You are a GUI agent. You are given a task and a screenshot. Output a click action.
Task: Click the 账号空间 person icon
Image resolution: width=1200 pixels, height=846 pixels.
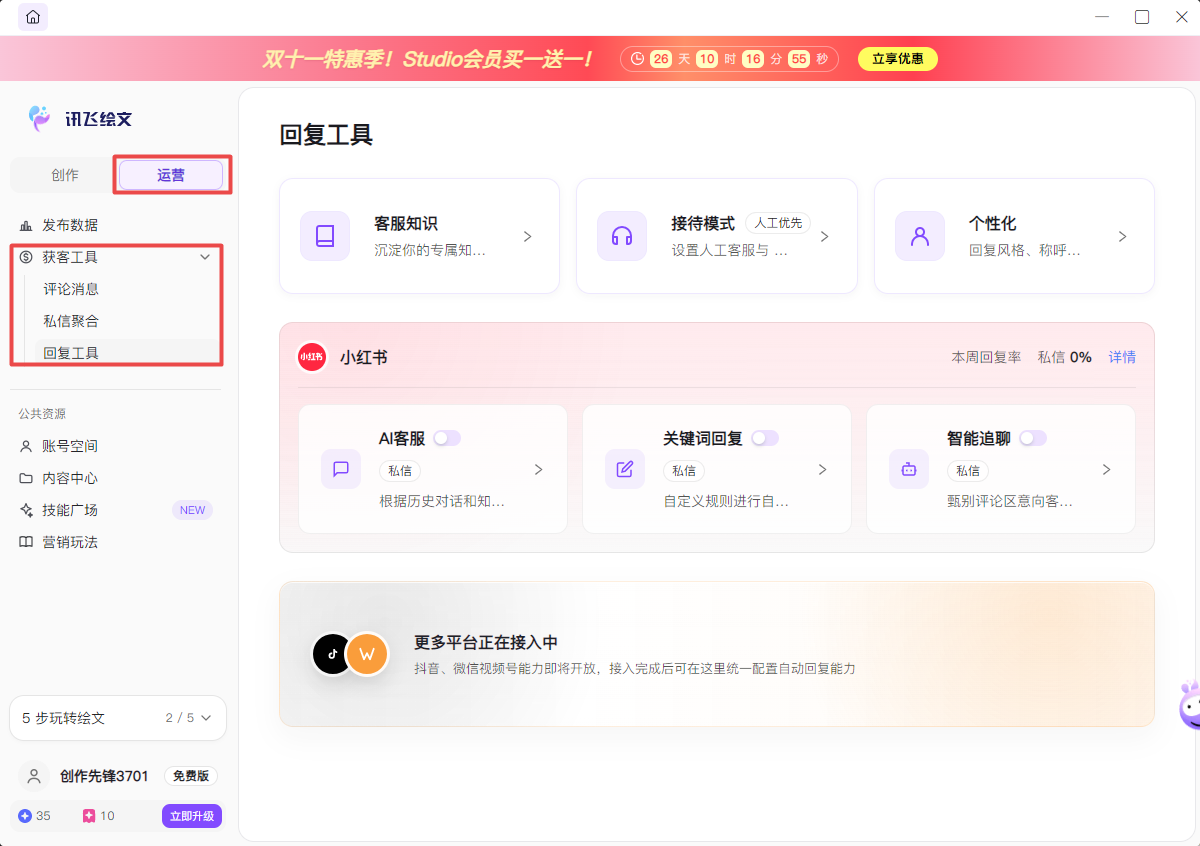(x=26, y=446)
